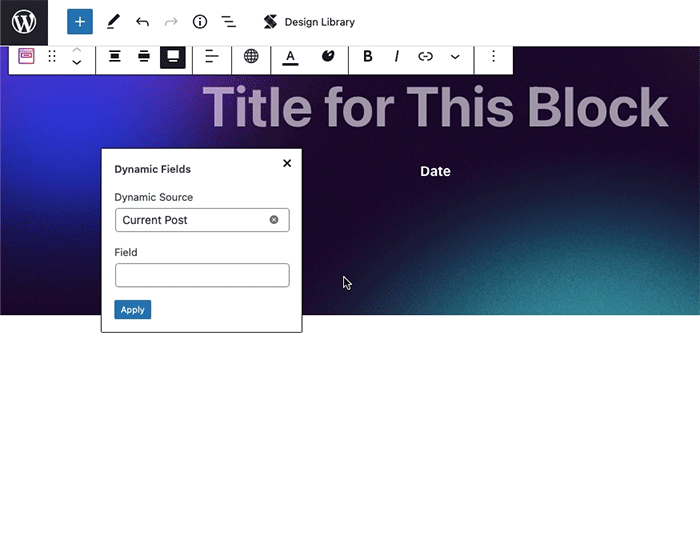The image size is (700, 540).
Task: Select the pencil edit tool
Action: point(113,22)
